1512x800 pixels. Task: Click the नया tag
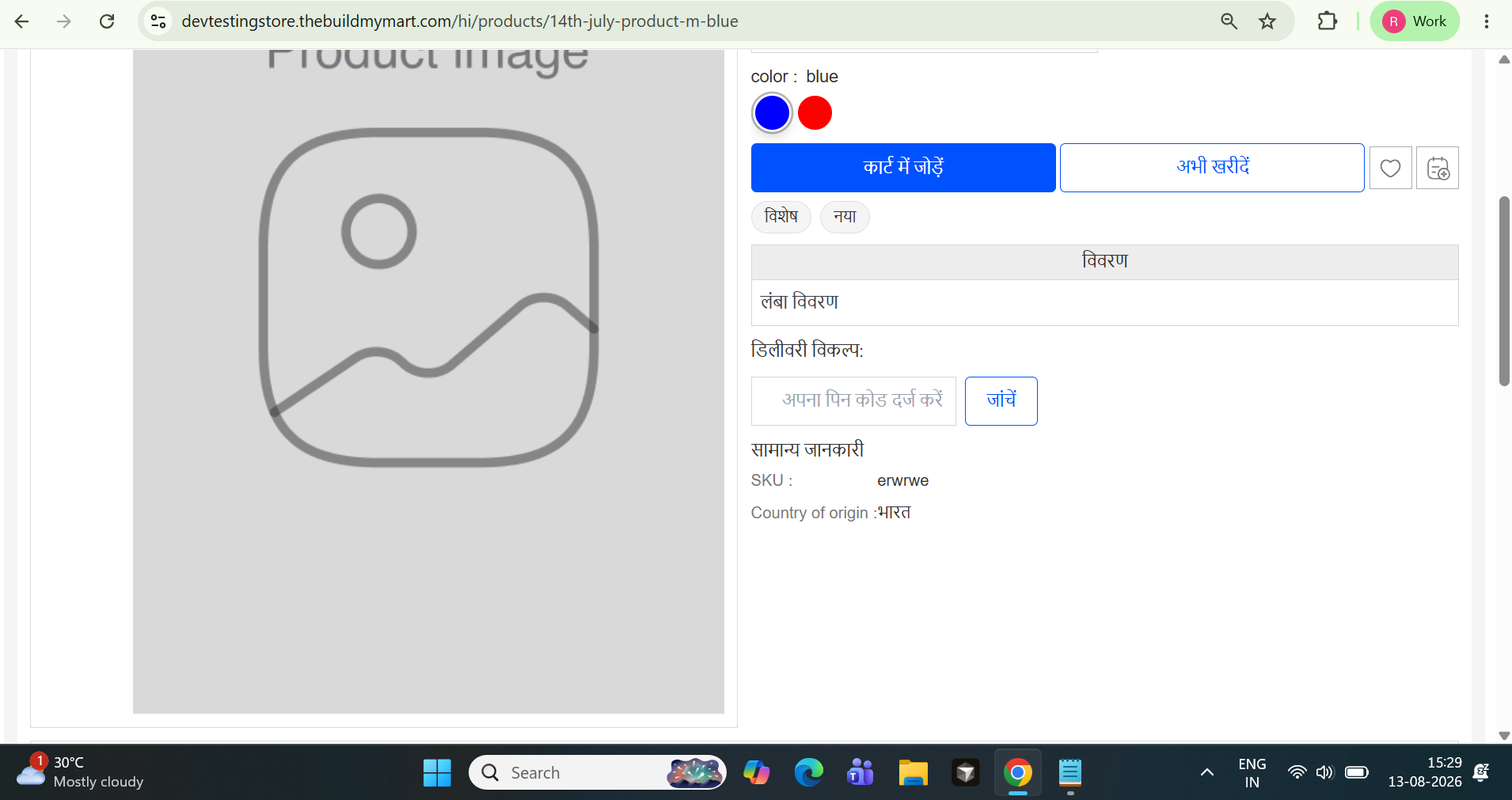click(x=845, y=217)
